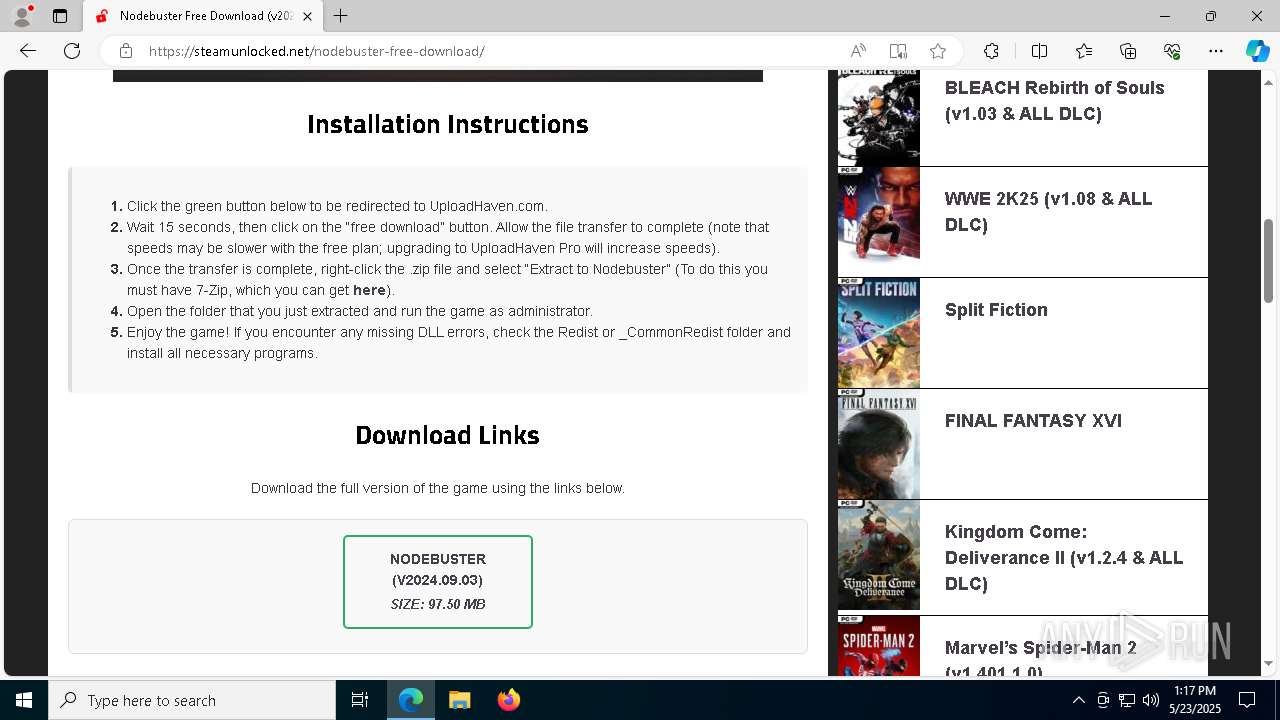Show hidden tray icons chevron

click(x=1078, y=700)
